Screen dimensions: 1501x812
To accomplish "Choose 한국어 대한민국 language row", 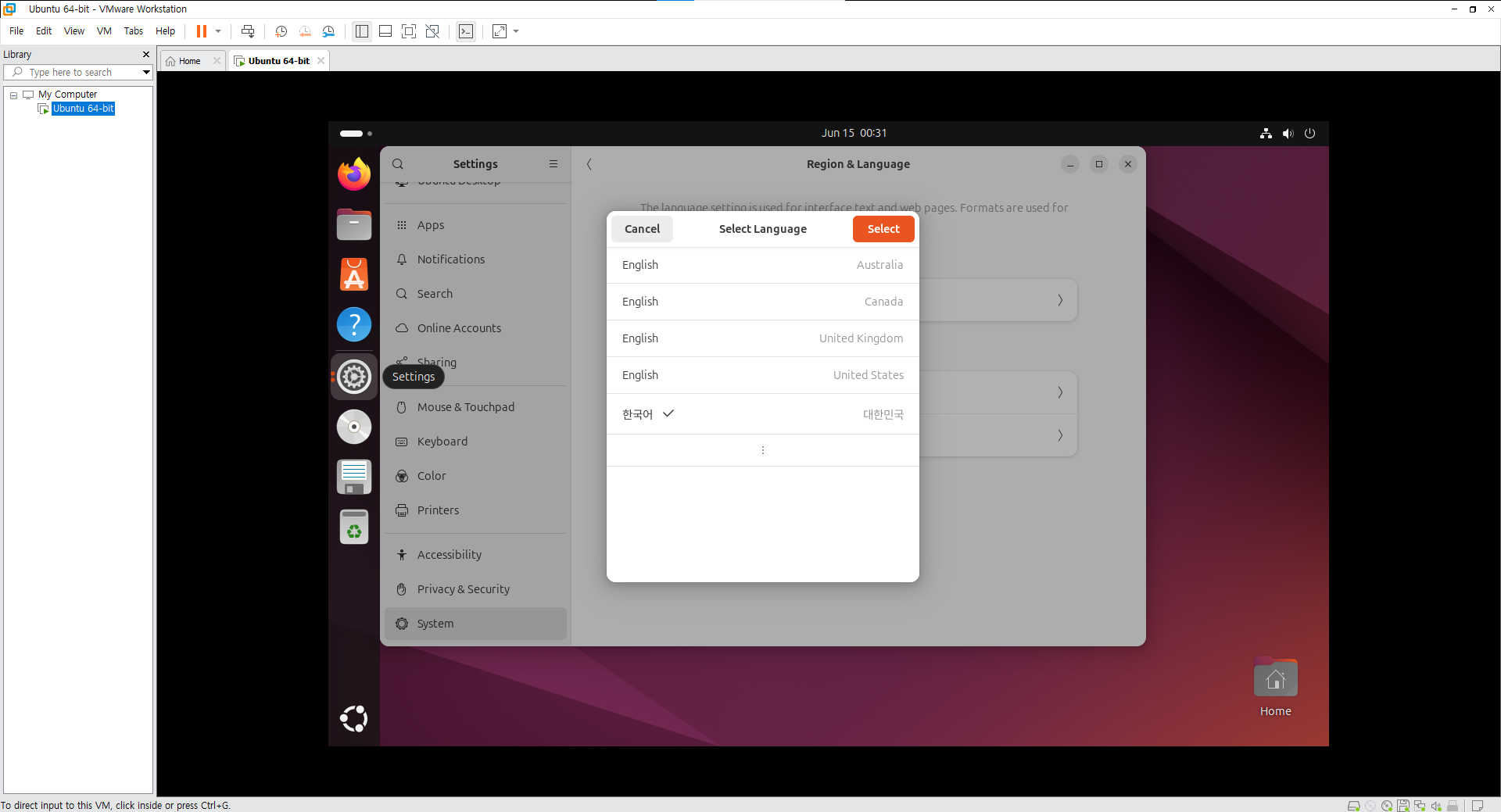I will (763, 414).
